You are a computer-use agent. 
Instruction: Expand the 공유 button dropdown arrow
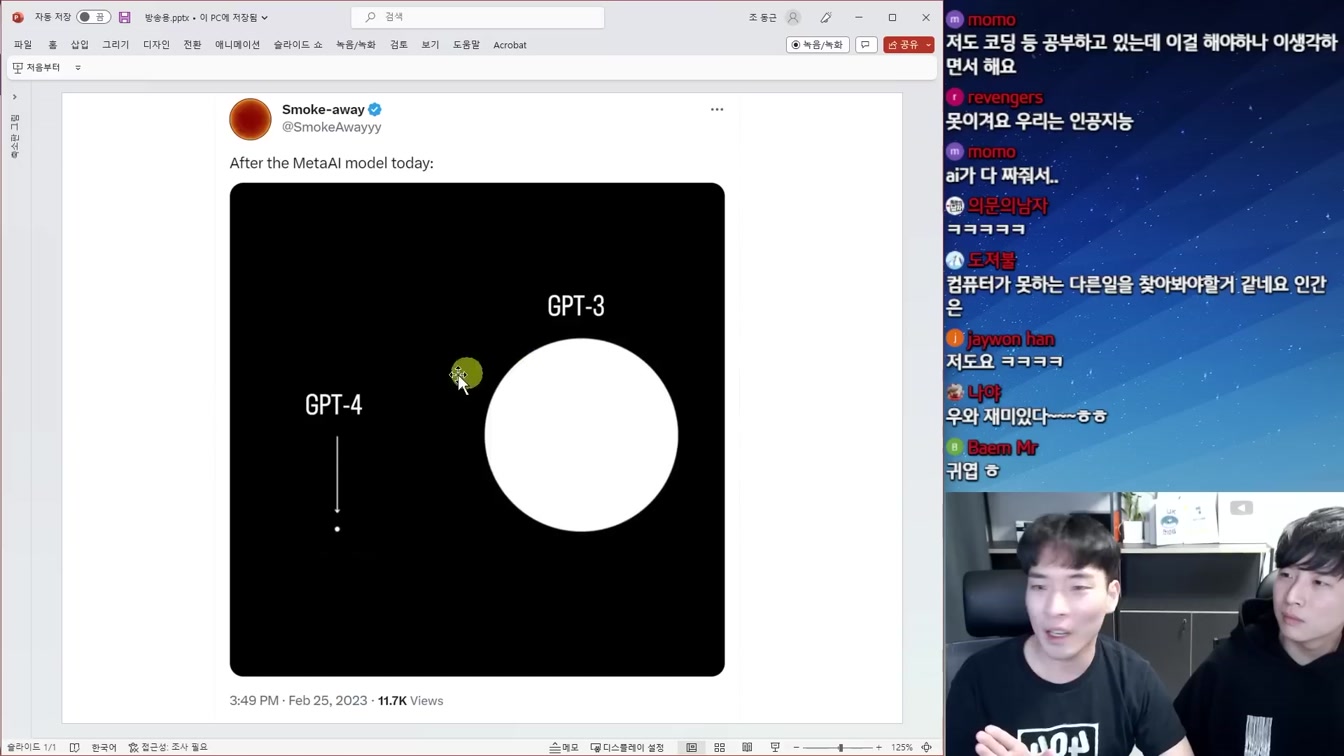click(x=929, y=45)
